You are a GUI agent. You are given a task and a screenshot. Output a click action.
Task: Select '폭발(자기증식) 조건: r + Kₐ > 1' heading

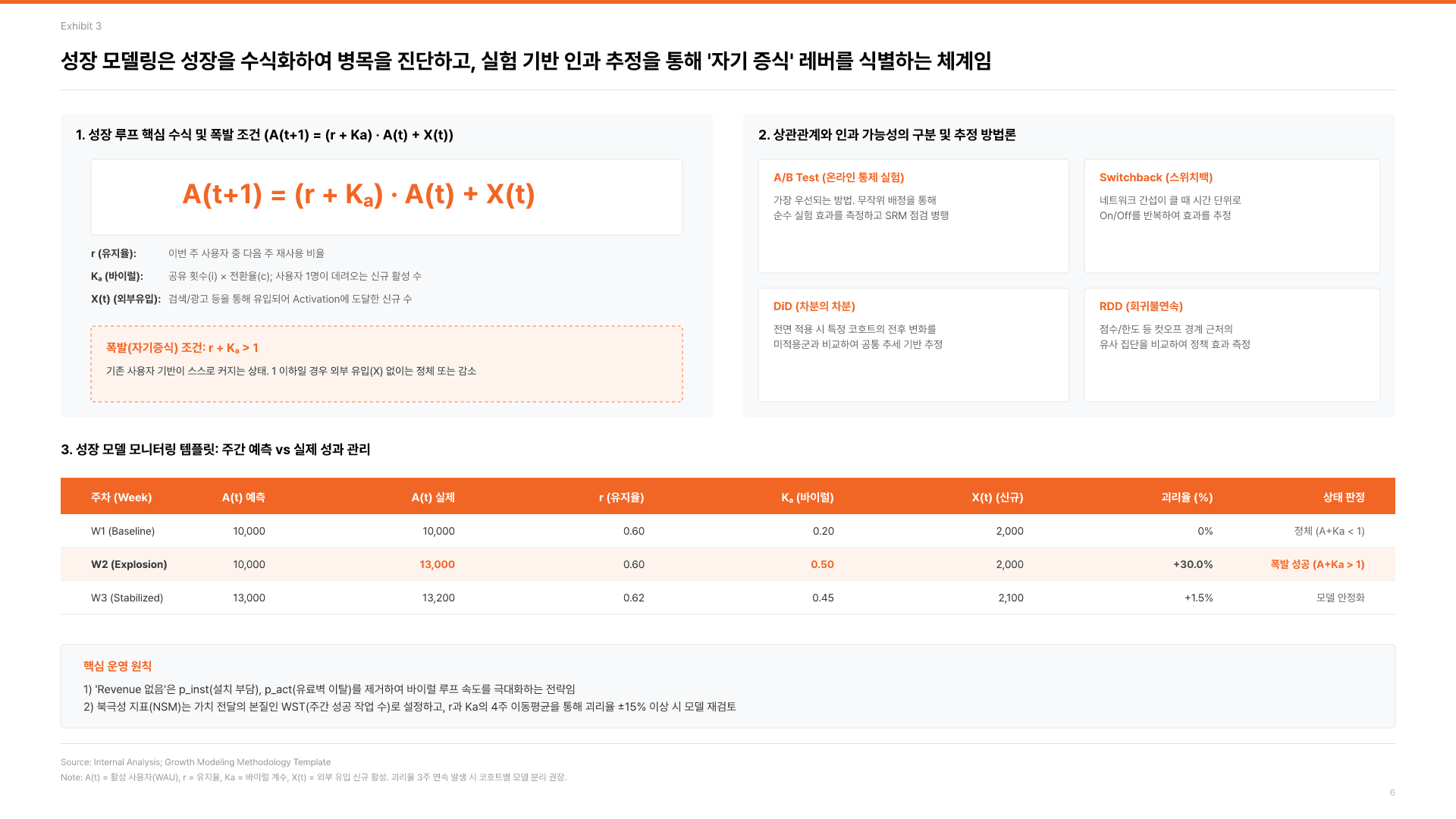(x=182, y=347)
